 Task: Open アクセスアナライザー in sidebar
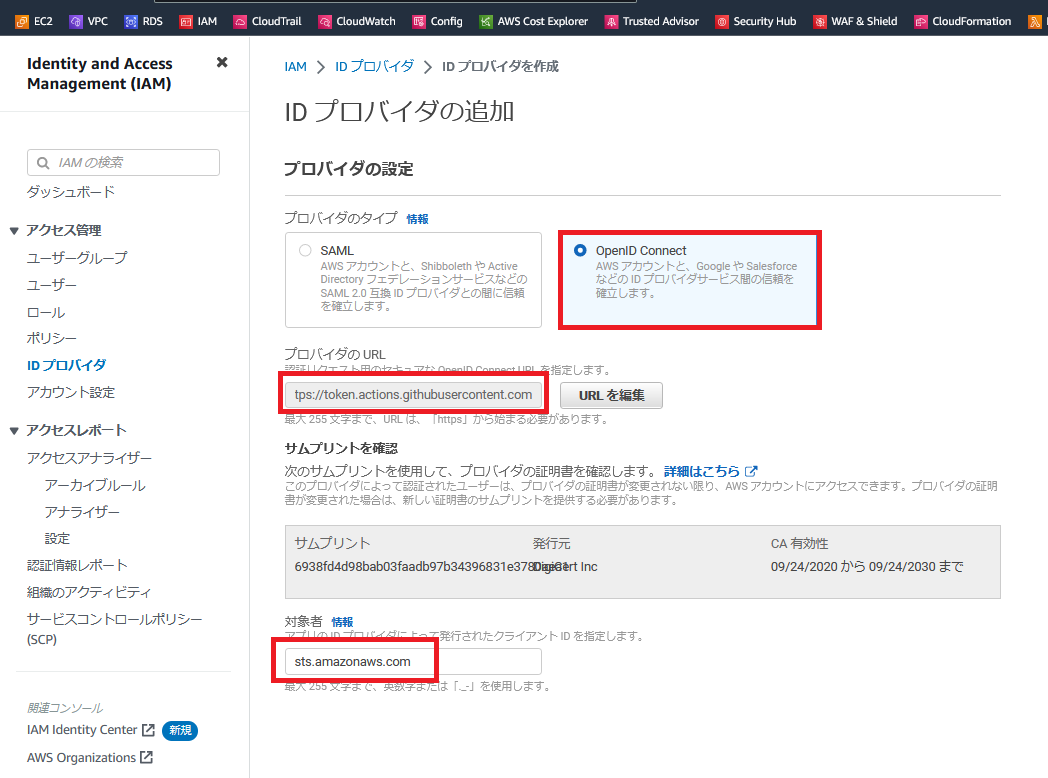[90, 458]
